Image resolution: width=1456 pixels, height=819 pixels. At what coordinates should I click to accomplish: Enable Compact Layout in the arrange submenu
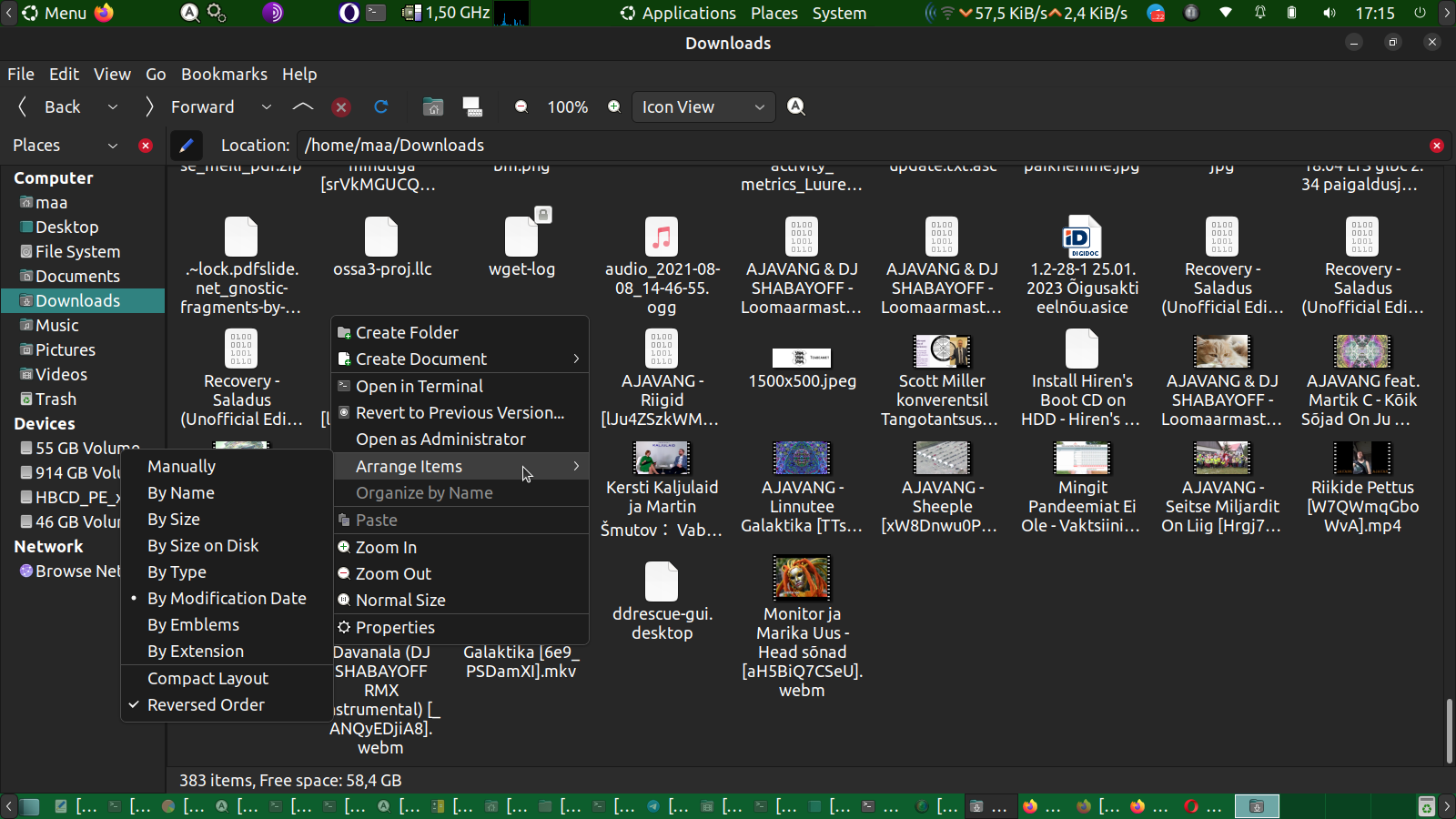click(x=207, y=679)
